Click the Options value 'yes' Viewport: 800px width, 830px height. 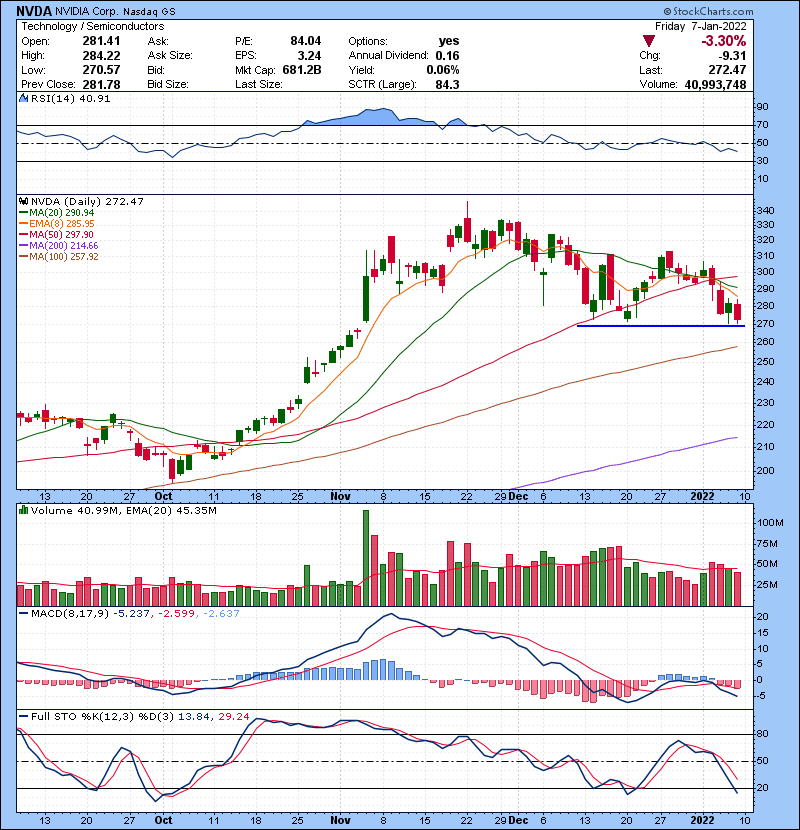(x=449, y=41)
